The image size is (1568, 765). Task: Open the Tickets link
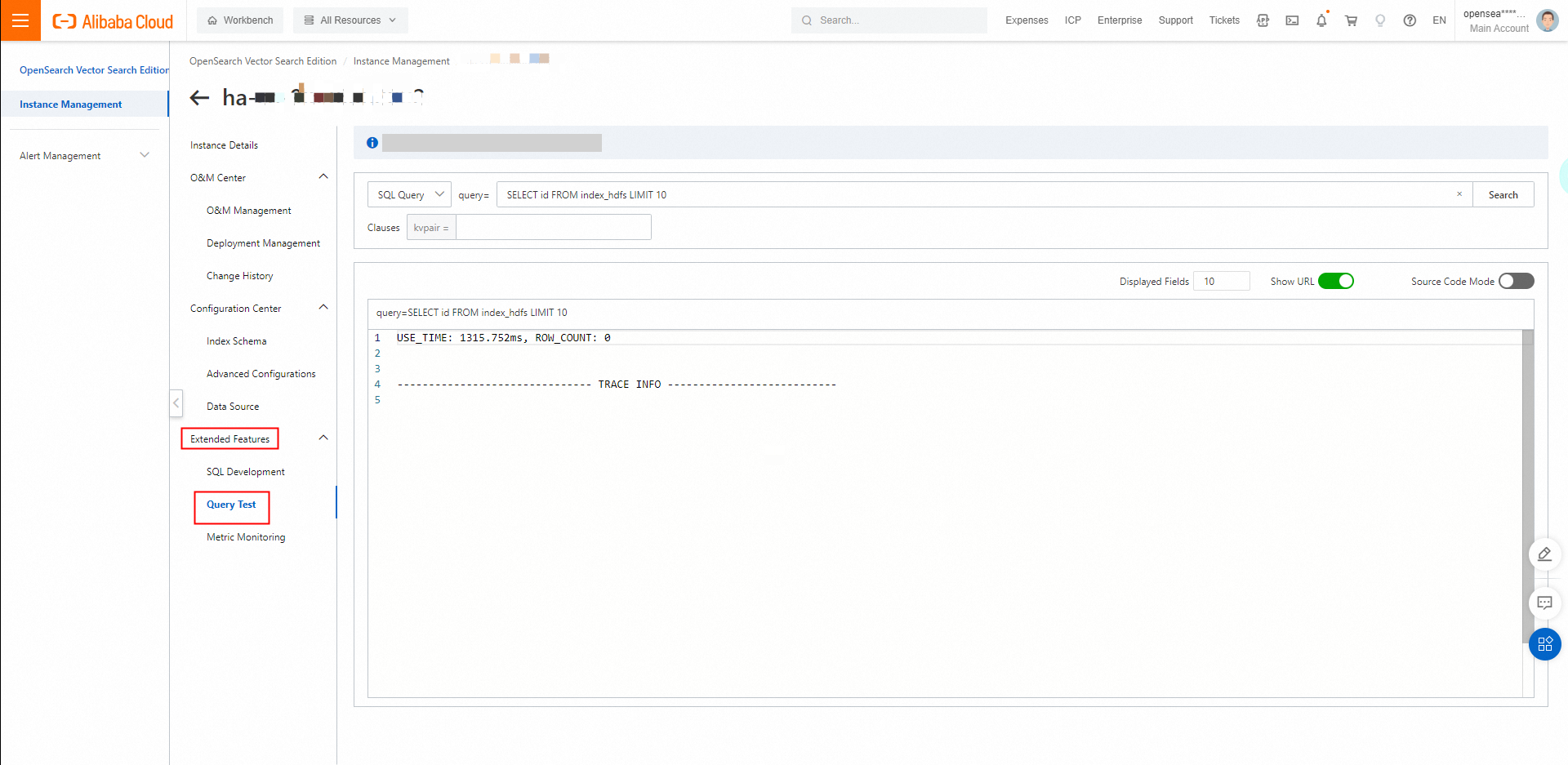(1224, 20)
